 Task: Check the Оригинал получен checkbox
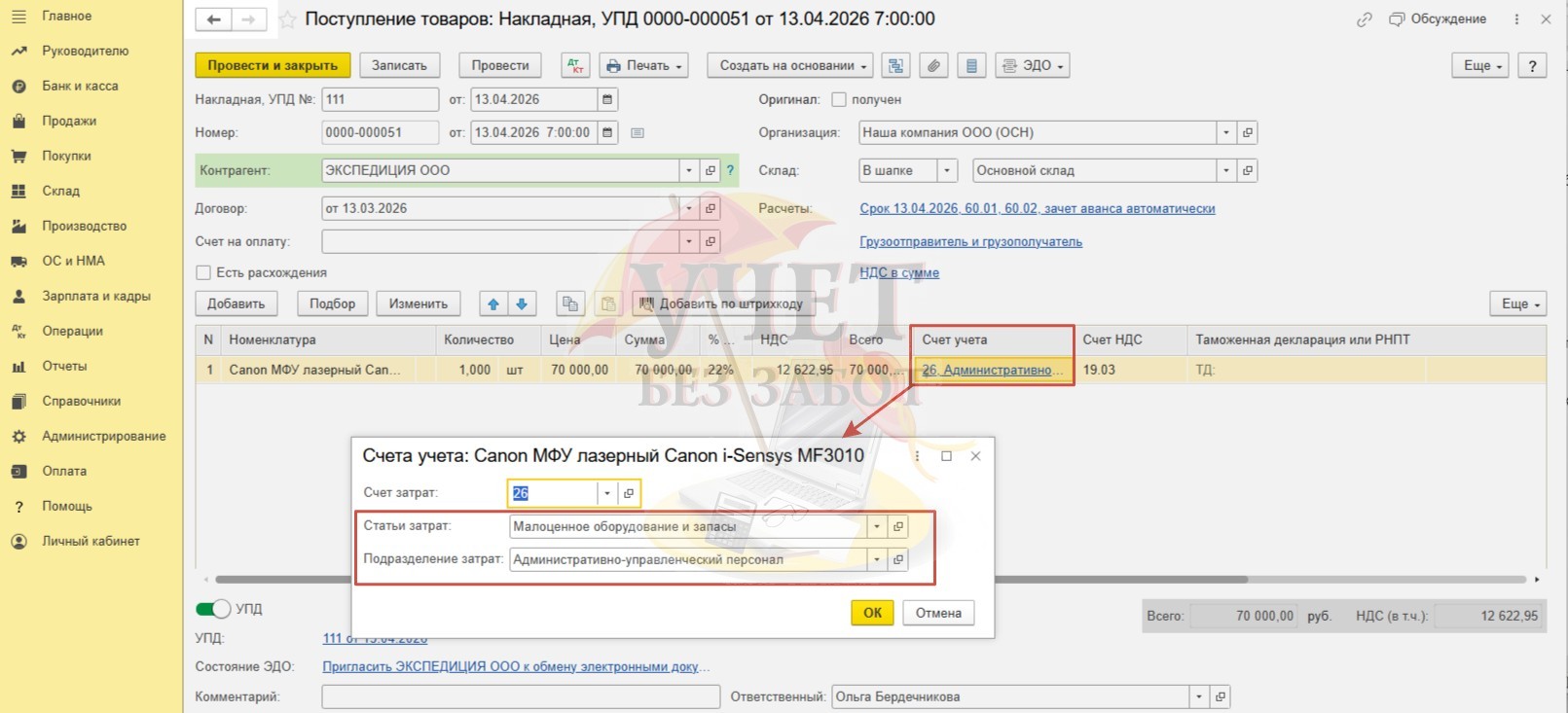click(x=839, y=99)
